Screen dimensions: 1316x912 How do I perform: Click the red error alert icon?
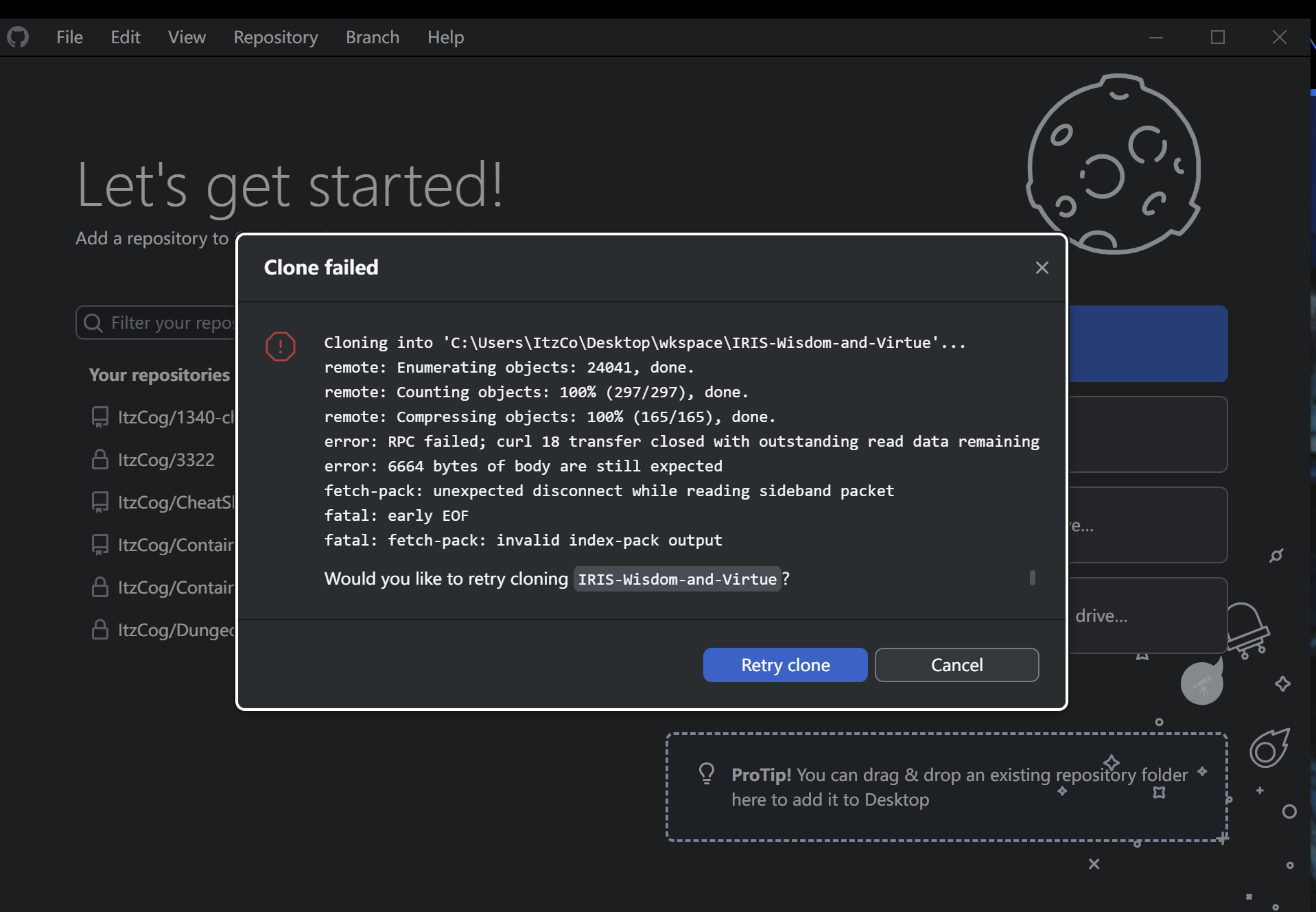click(280, 347)
